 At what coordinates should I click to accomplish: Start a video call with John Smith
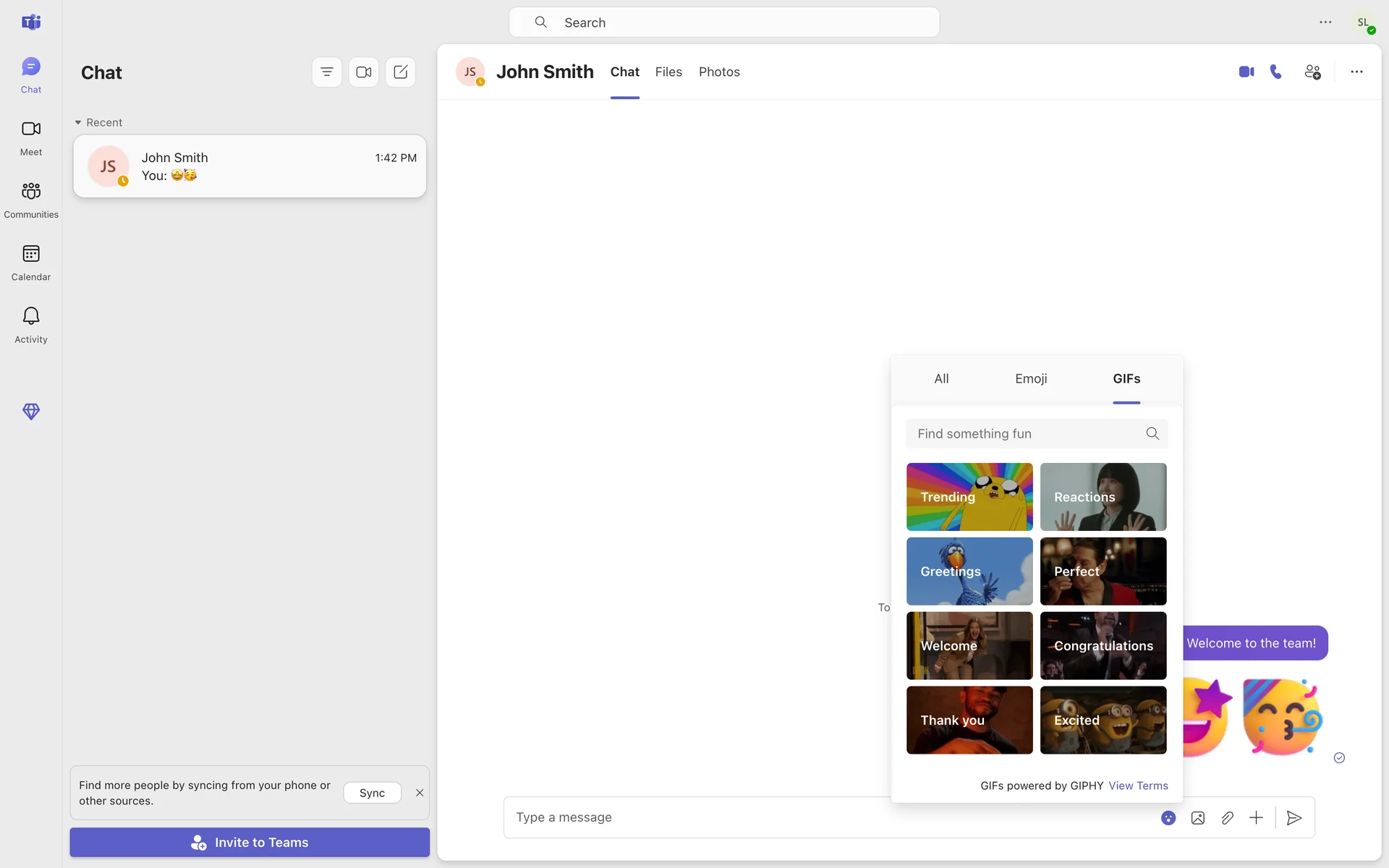point(1246,72)
